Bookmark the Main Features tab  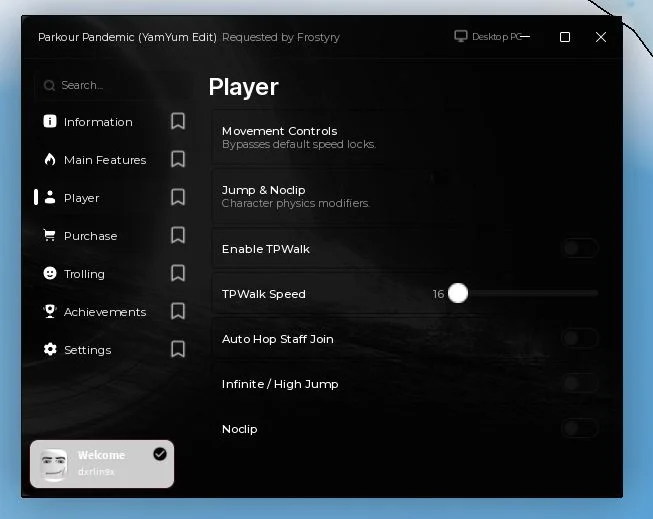(178, 160)
